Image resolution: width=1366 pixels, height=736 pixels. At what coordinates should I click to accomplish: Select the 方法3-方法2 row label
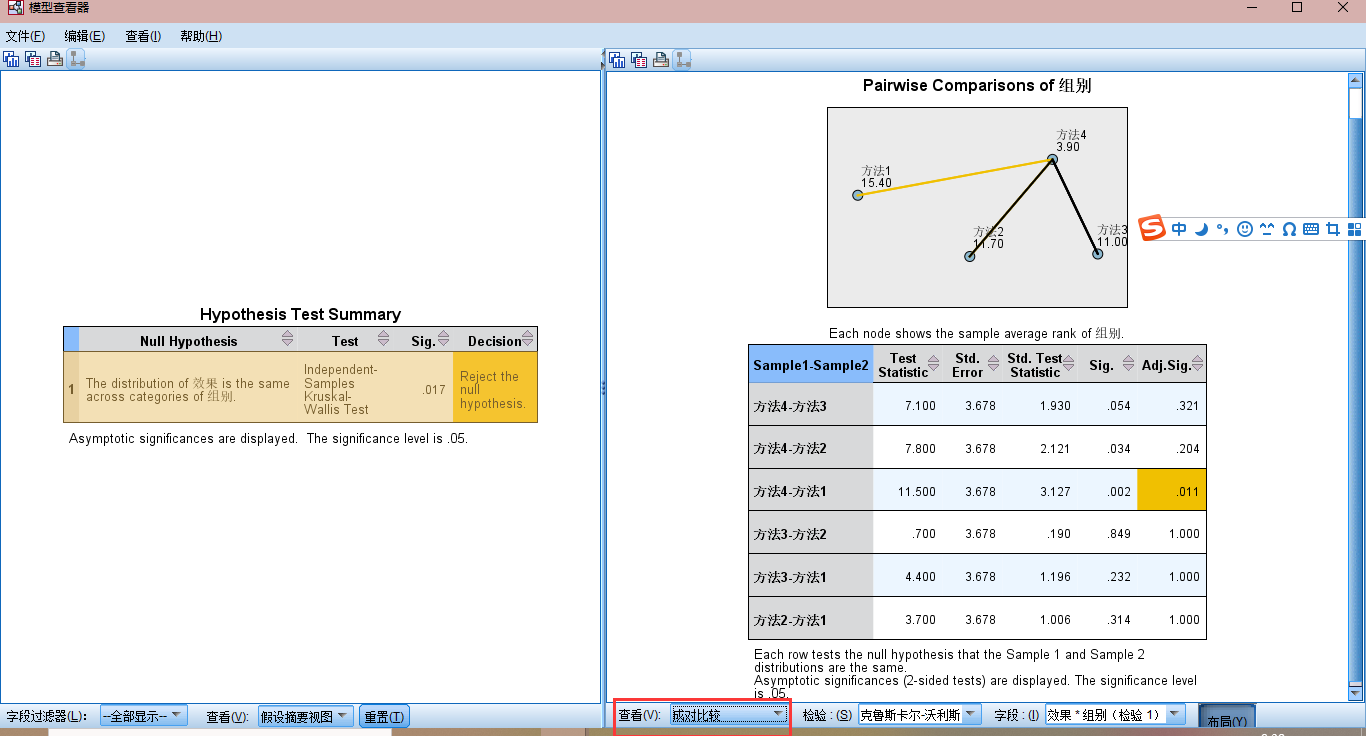point(810,534)
